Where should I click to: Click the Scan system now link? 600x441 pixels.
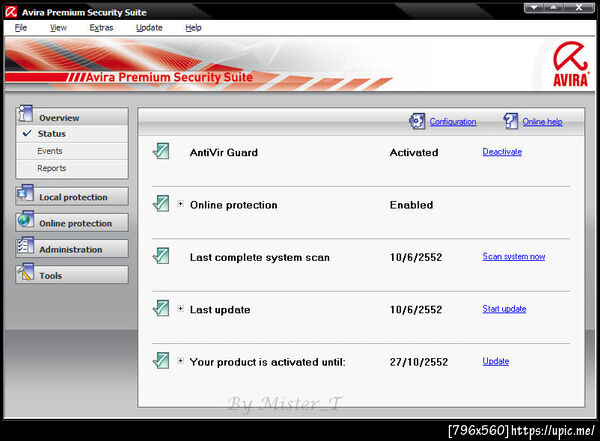click(514, 256)
